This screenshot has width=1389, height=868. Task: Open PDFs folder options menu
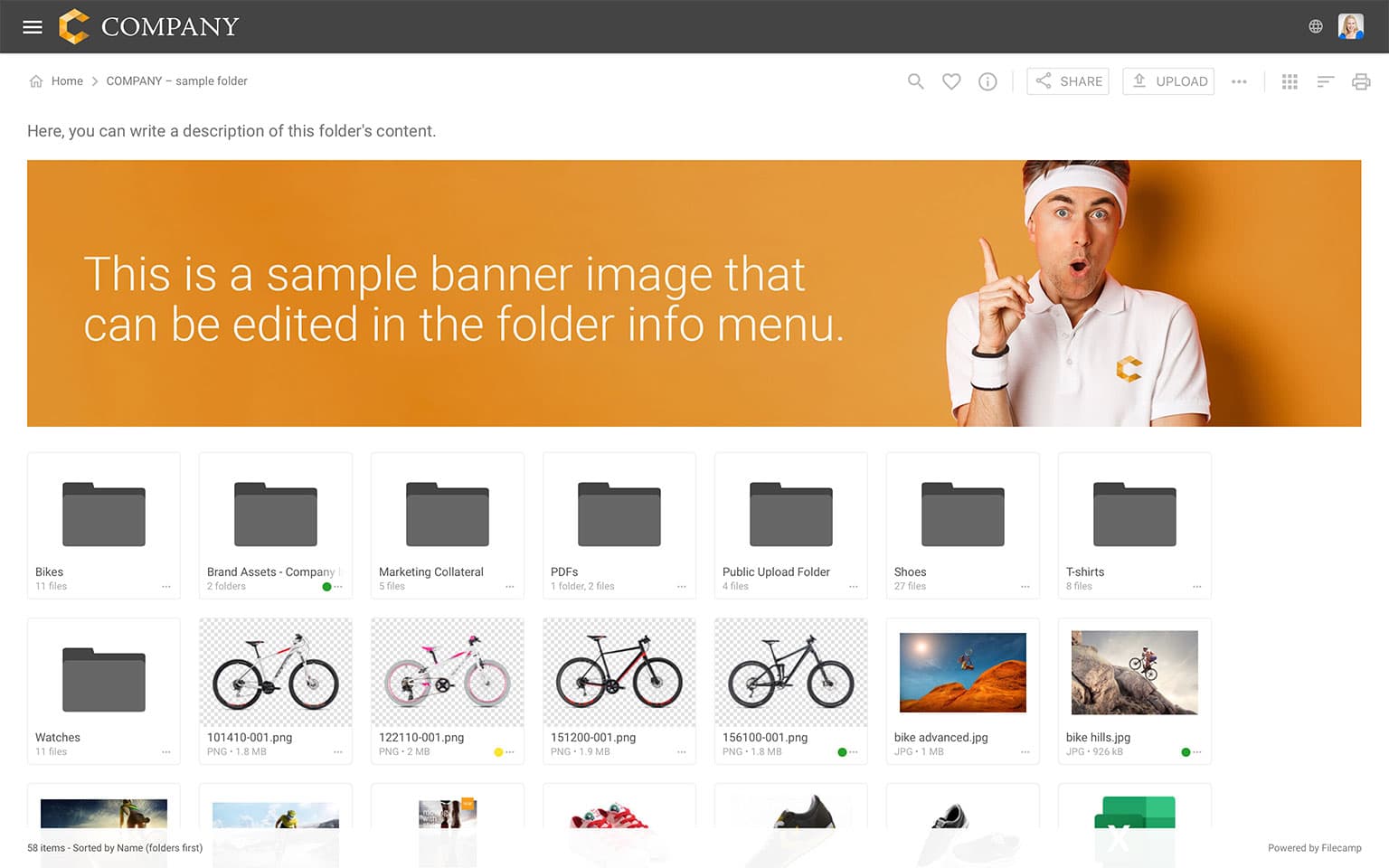[x=682, y=587]
